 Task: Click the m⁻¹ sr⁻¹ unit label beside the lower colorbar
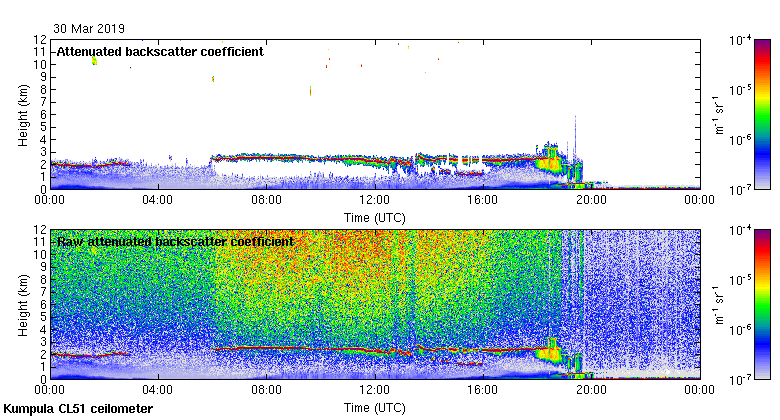click(x=719, y=305)
